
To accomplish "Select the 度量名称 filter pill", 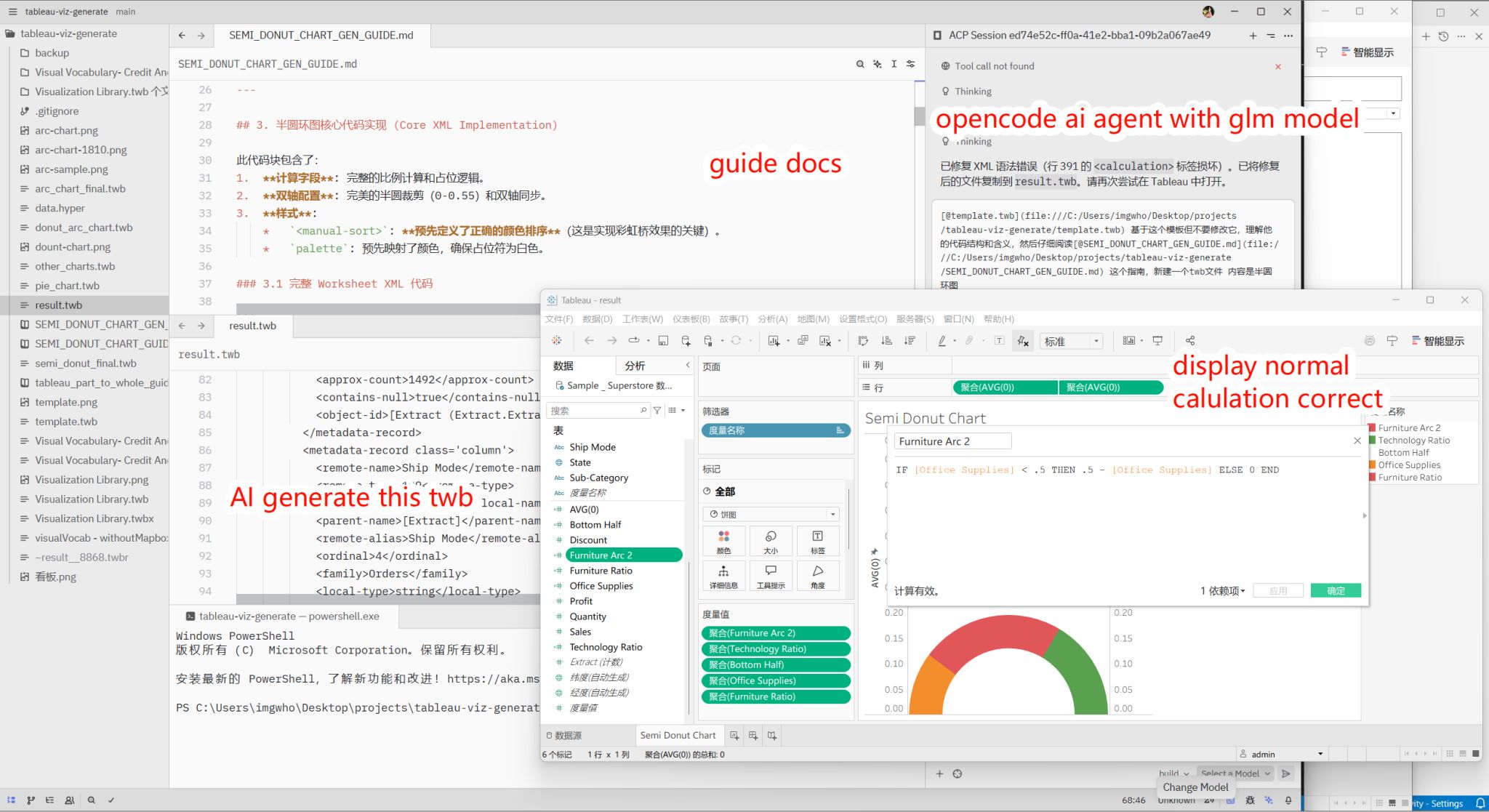I will (x=776, y=430).
